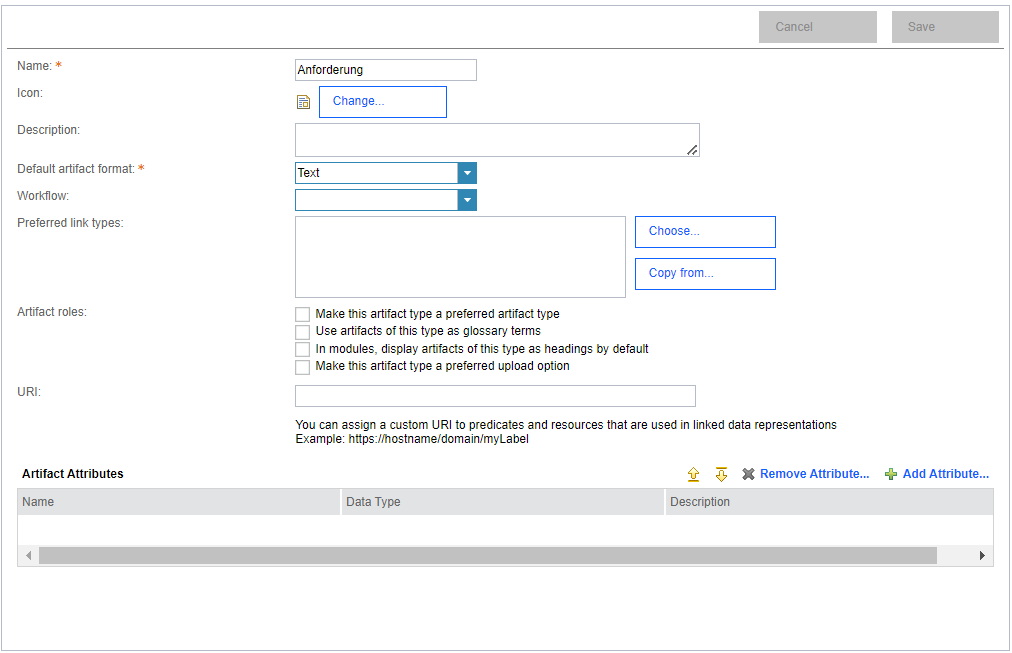1012x653 pixels.
Task: Click the artifact type icon preview
Action: 303,102
